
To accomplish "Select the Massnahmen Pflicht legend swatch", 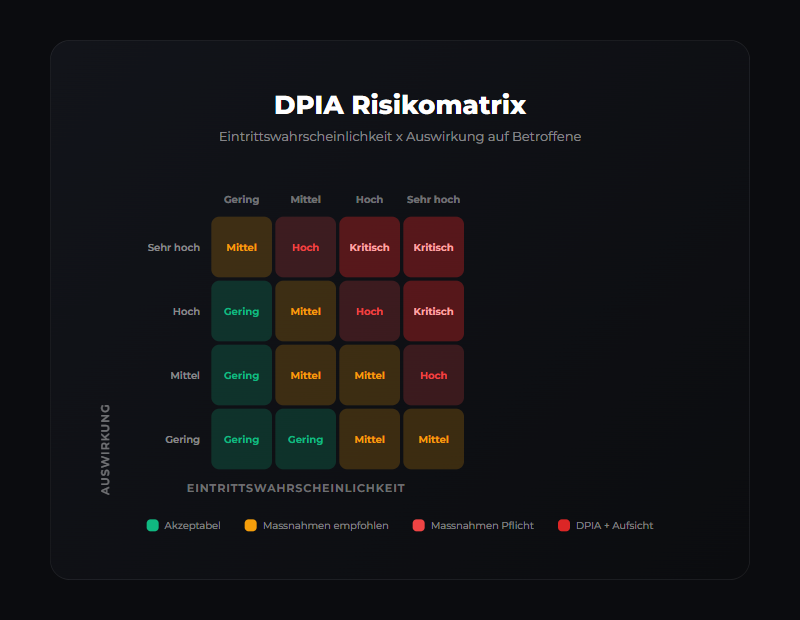I will [x=419, y=525].
